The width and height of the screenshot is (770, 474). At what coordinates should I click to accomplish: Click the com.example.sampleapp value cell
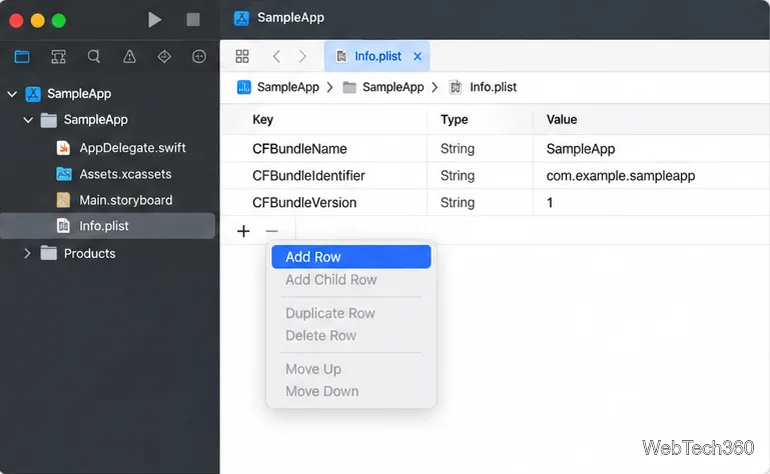click(651, 176)
